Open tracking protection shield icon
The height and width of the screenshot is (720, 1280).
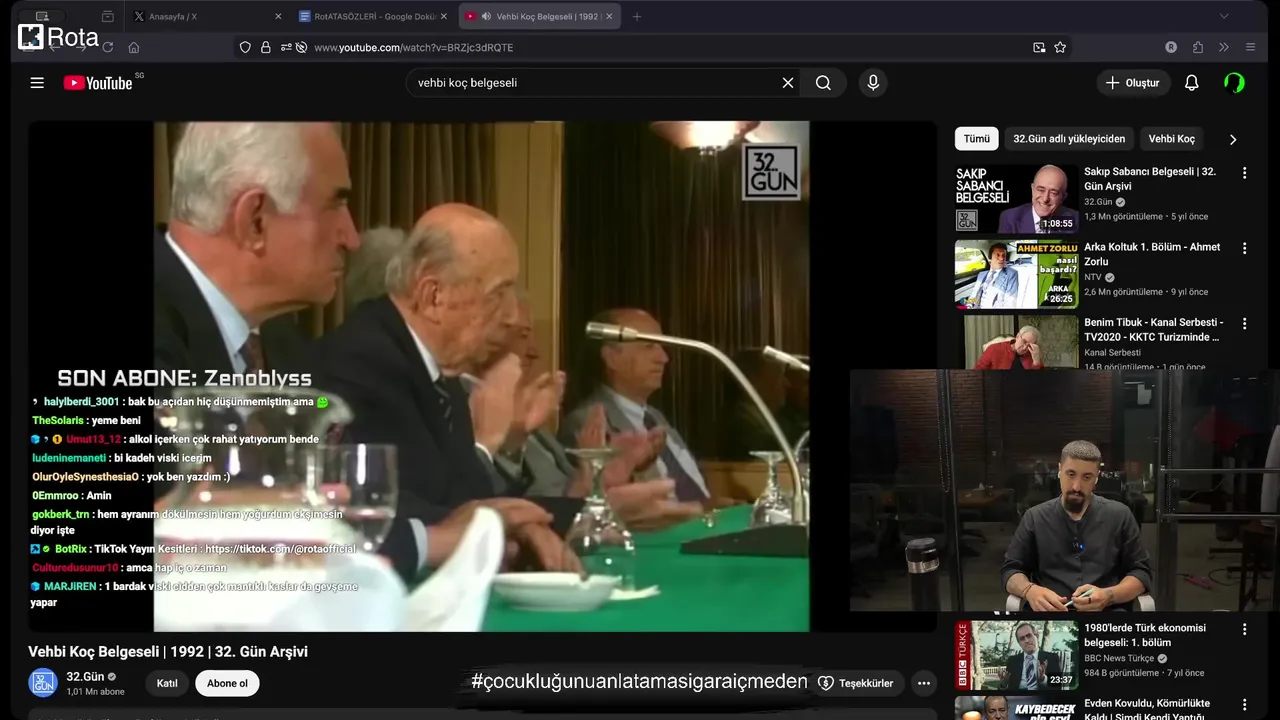245,47
